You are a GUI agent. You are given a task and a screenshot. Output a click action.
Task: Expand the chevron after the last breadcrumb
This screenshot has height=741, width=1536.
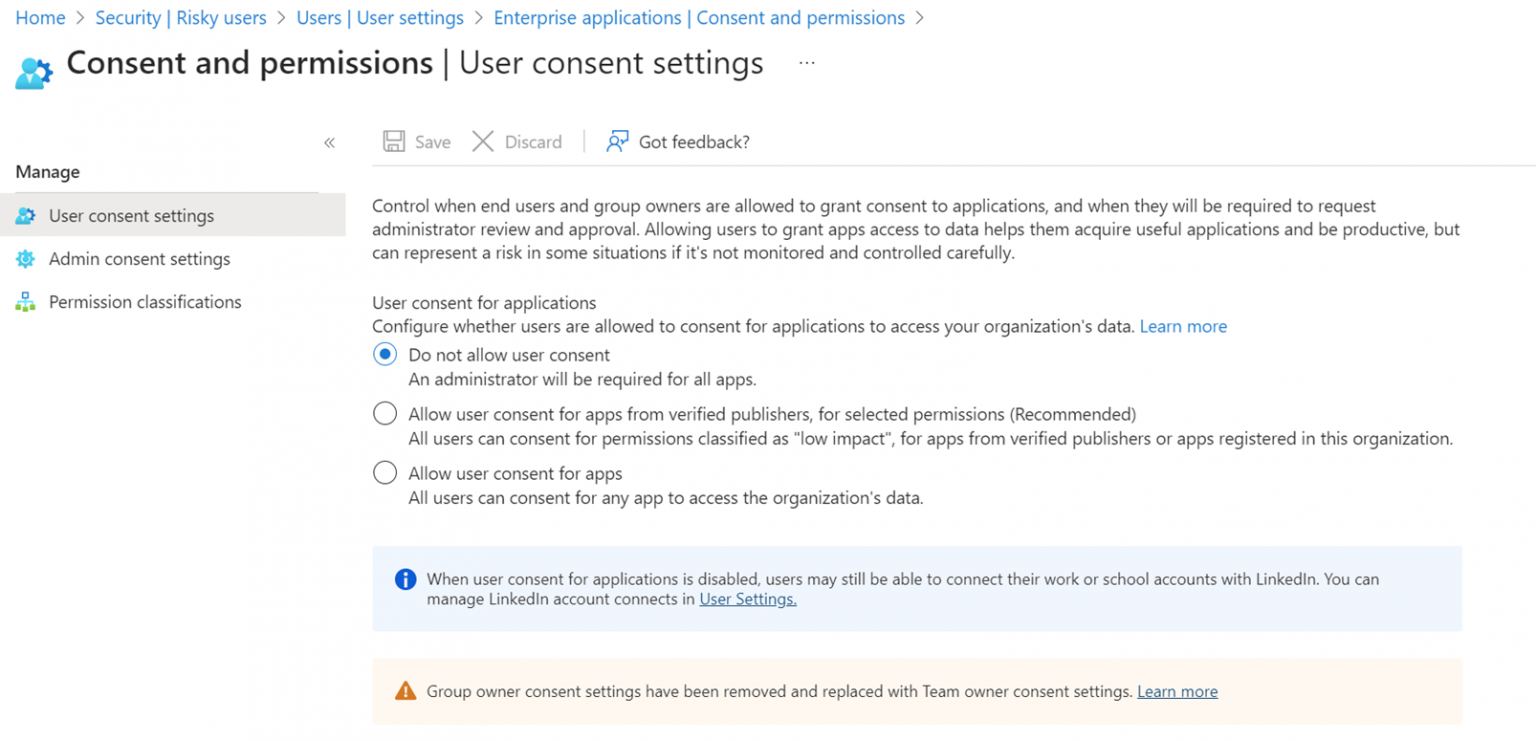(x=919, y=17)
